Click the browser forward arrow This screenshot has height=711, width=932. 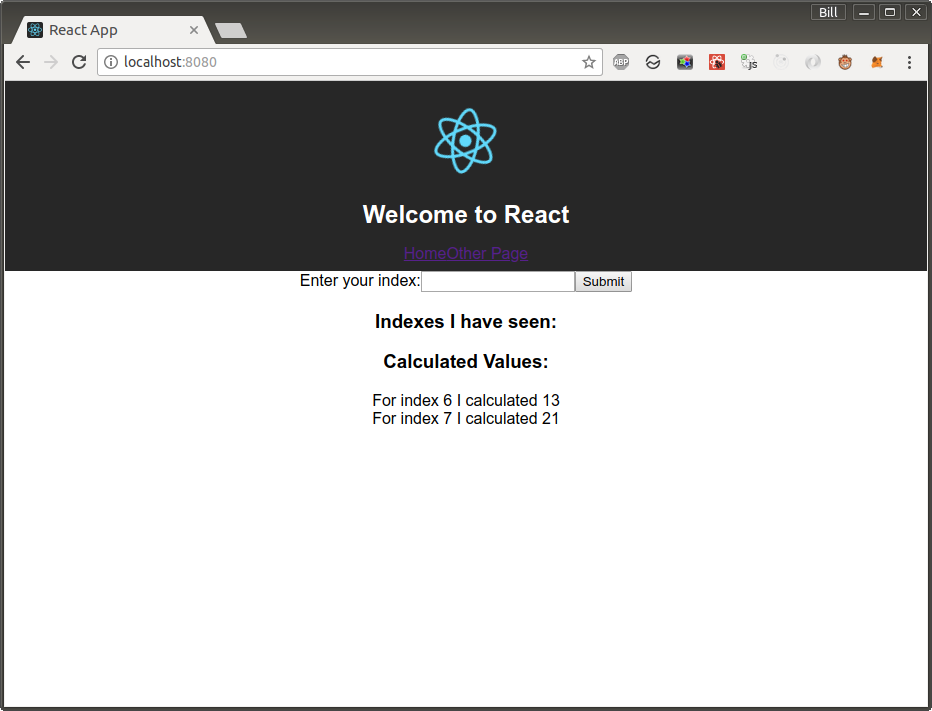pyautogui.click(x=51, y=62)
